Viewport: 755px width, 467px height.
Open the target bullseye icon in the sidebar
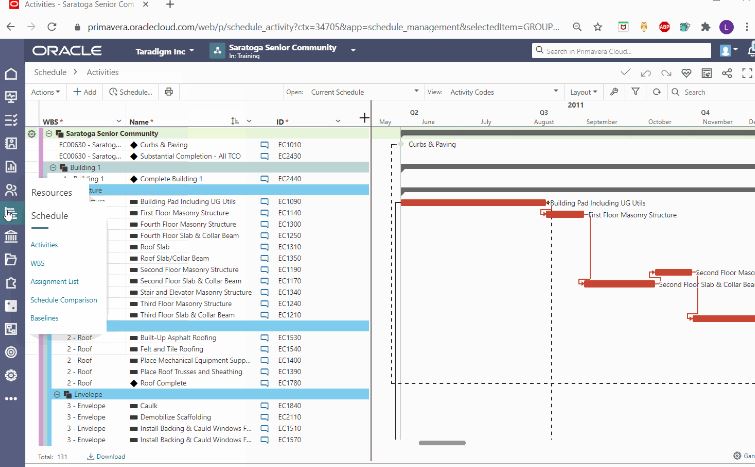click(11, 352)
